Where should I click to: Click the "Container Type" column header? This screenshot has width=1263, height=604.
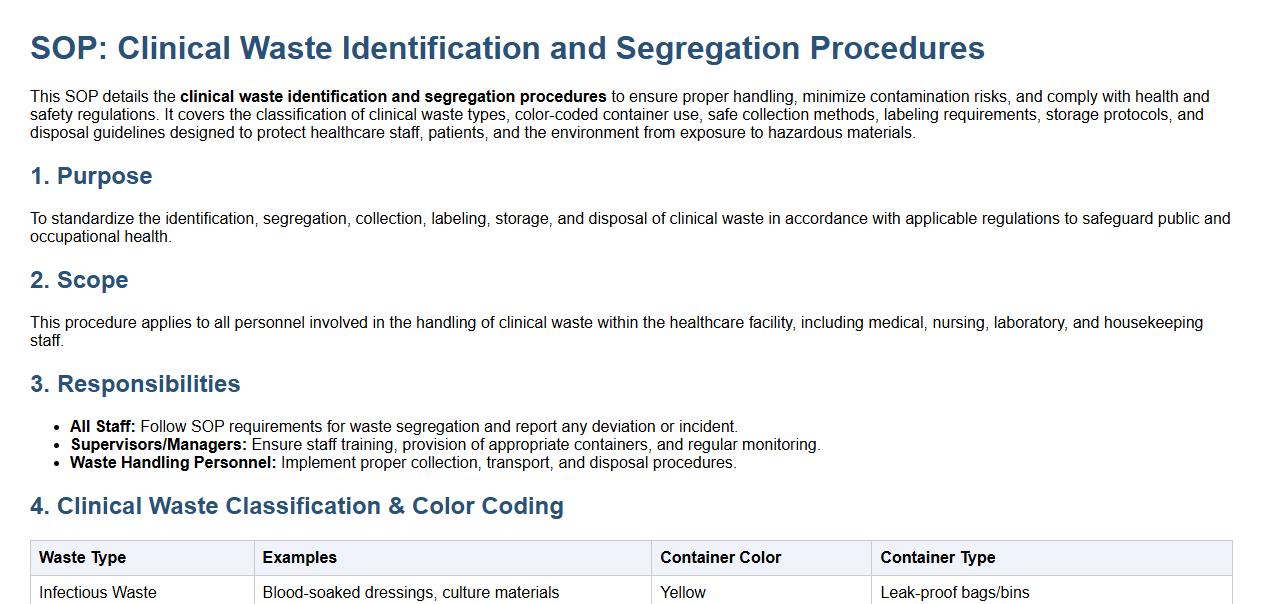point(938,558)
